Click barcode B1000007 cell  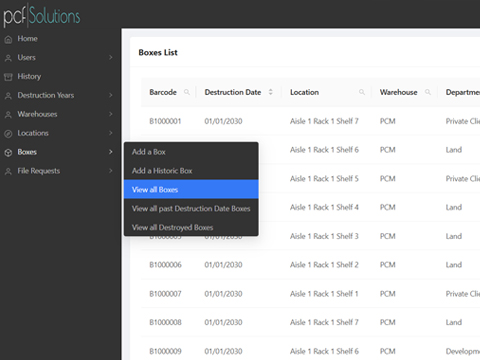[x=165, y=294]
